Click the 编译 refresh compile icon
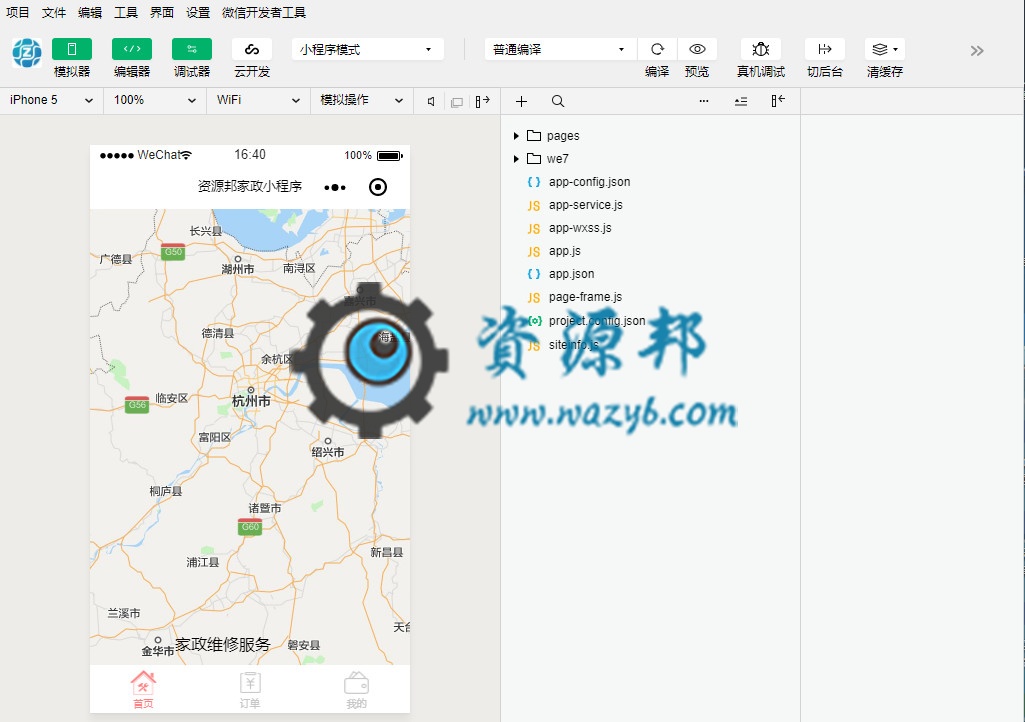This screenshot has height=722, width=1025. pyautogui.click(x=657, y=49)
